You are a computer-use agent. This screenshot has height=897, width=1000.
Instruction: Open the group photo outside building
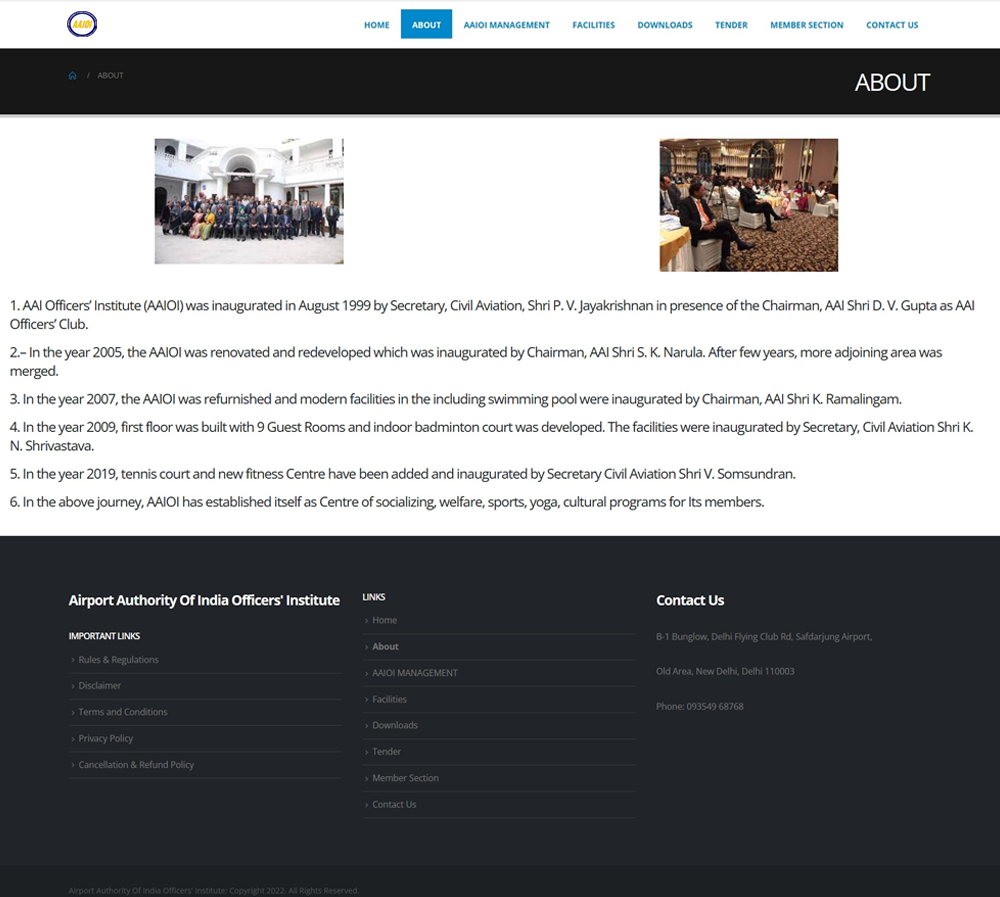pos(249,201)
